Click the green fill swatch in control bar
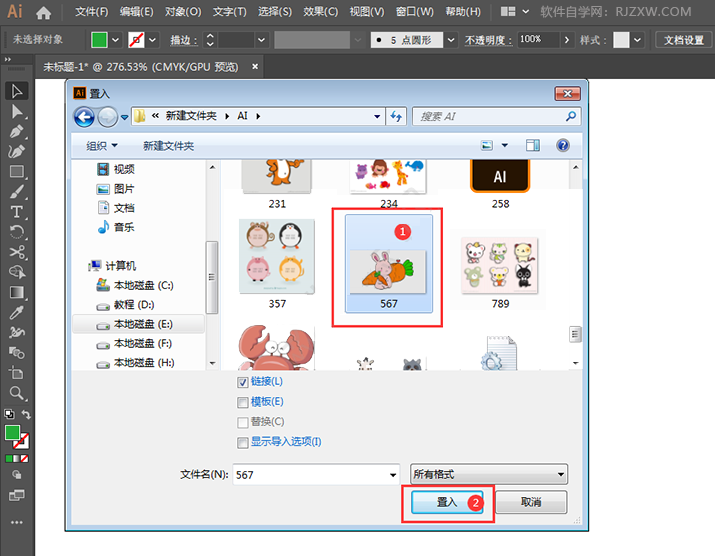This screenshot has width=715, height=556. click(x=99, y=40)
